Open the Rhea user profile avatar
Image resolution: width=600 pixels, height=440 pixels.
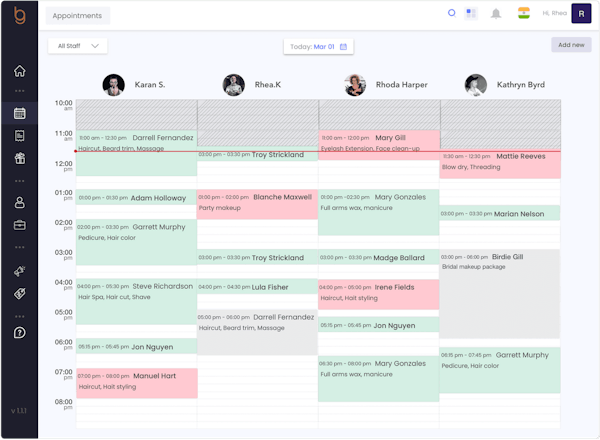pos(581,13)
